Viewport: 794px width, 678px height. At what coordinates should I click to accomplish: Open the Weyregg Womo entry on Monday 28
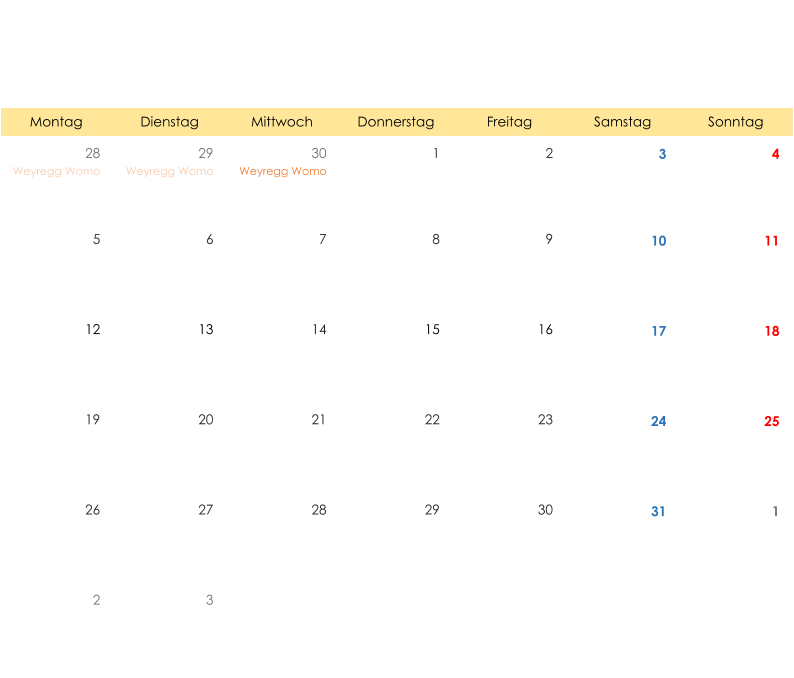coord(57,171)
